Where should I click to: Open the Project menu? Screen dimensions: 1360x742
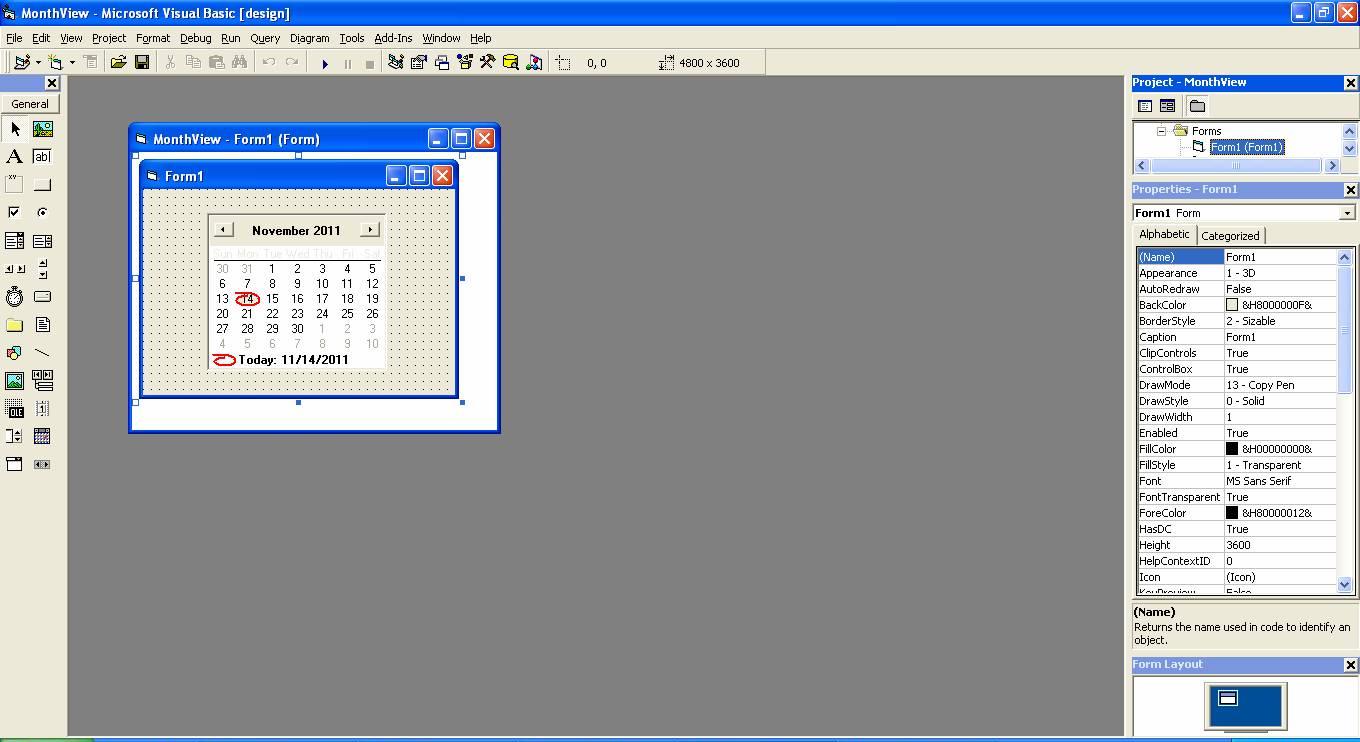[x=109, y=38]
